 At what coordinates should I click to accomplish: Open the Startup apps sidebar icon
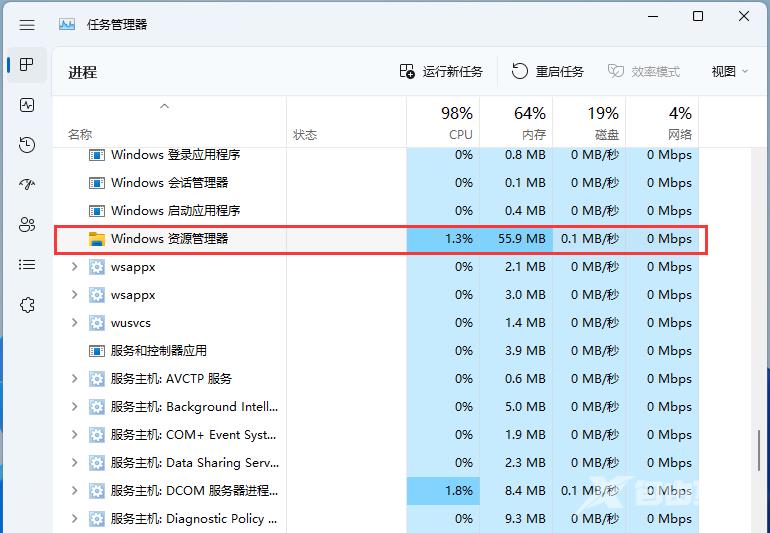click(27, 185)
